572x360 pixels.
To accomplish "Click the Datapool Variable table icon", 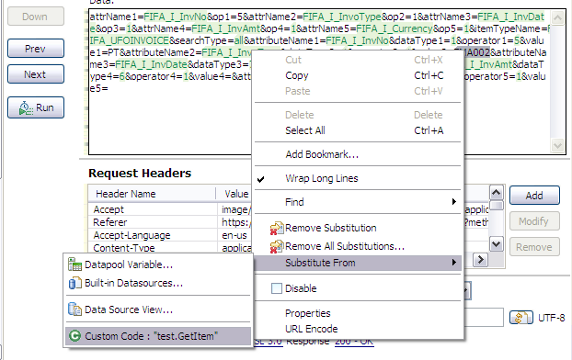I will click(75, 264).
